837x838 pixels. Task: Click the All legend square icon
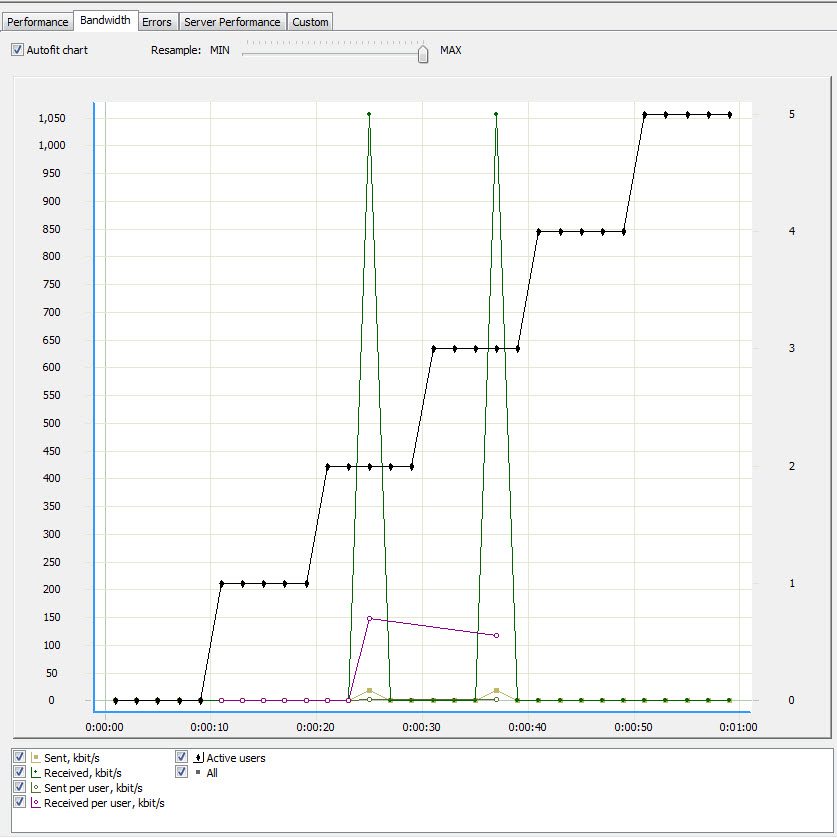coord(198,772)
